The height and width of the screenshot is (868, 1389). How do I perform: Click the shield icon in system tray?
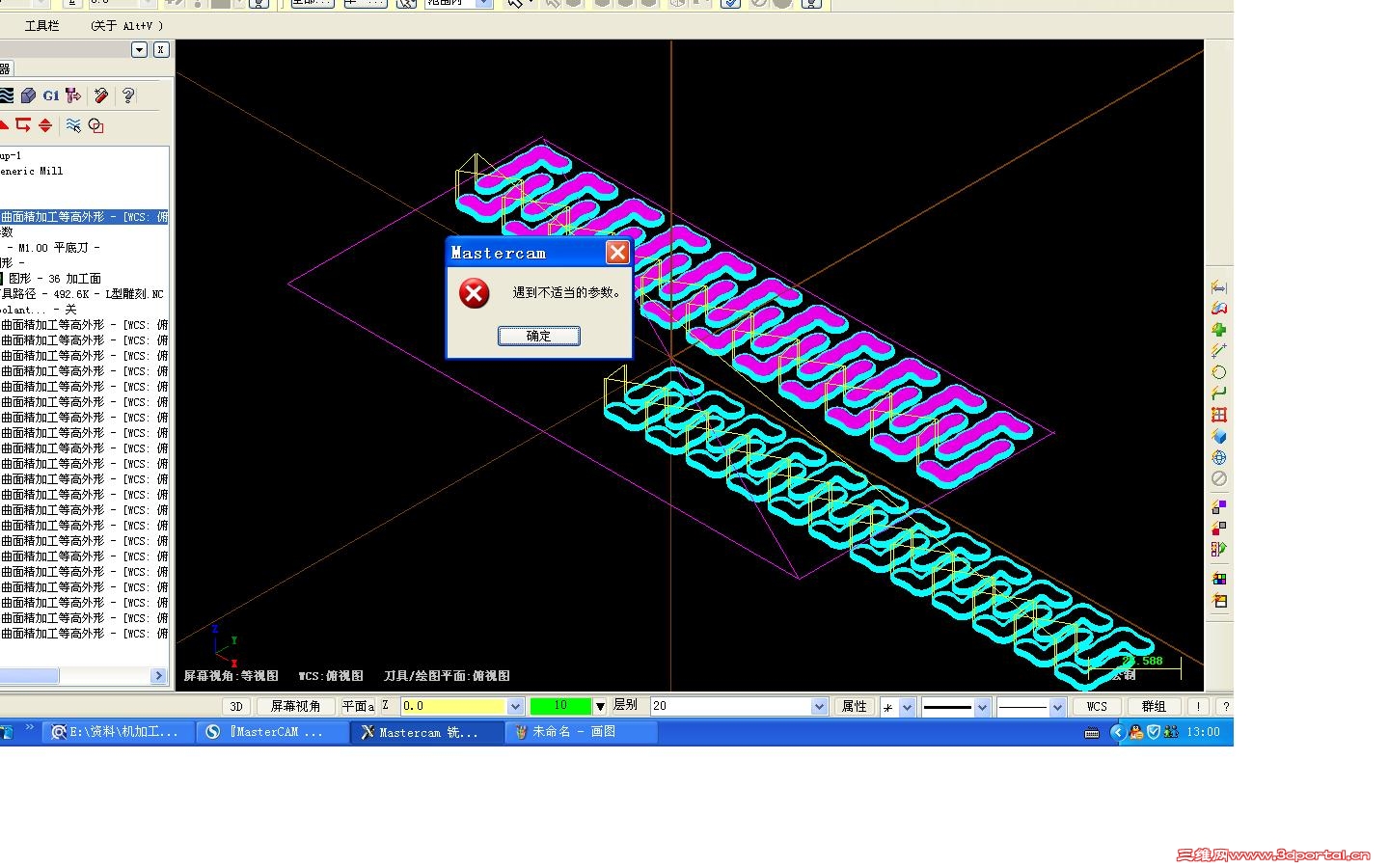(x=1154, y=732)
